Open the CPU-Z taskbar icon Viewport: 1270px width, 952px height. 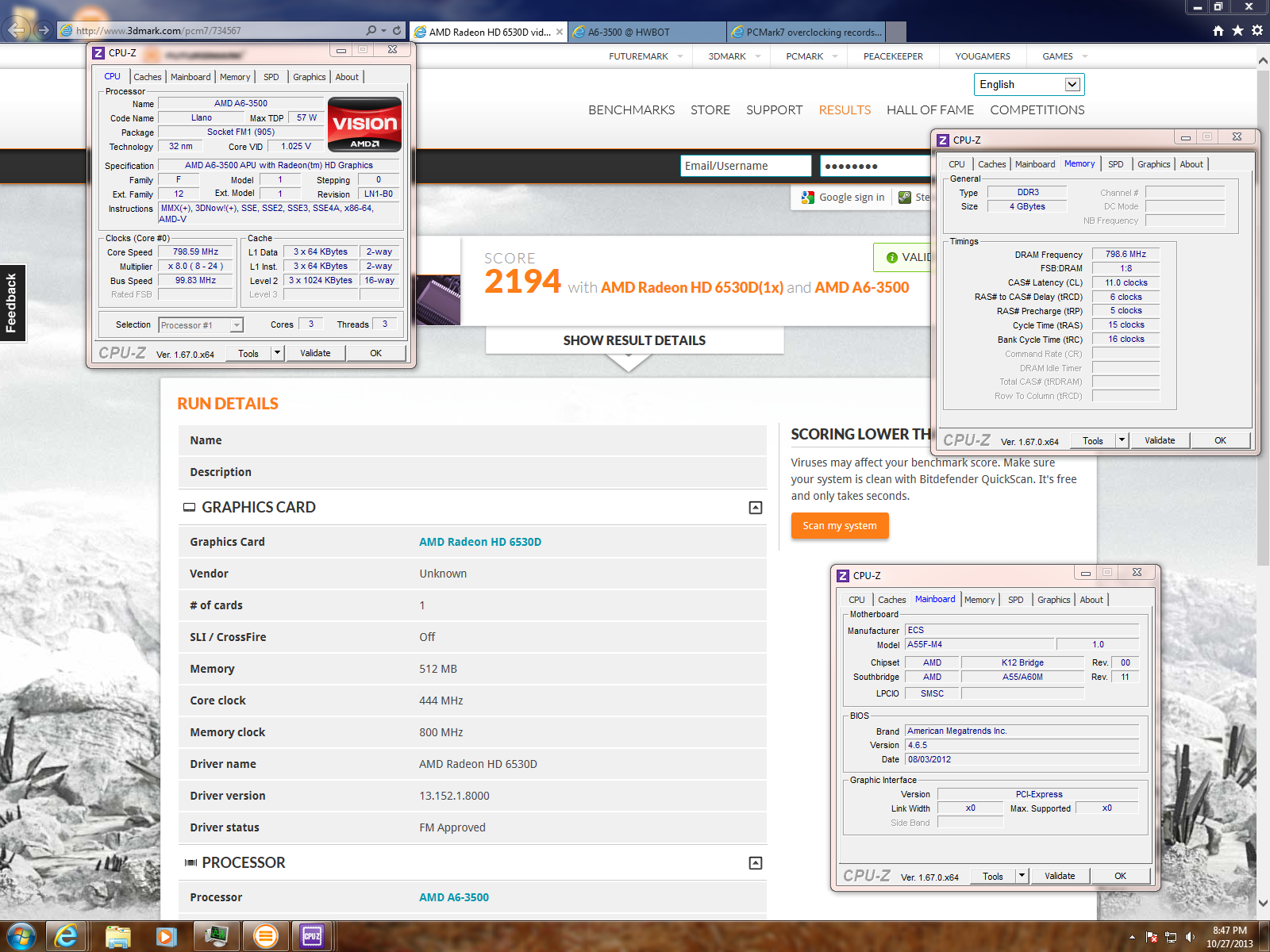click(x=312, y=937)
